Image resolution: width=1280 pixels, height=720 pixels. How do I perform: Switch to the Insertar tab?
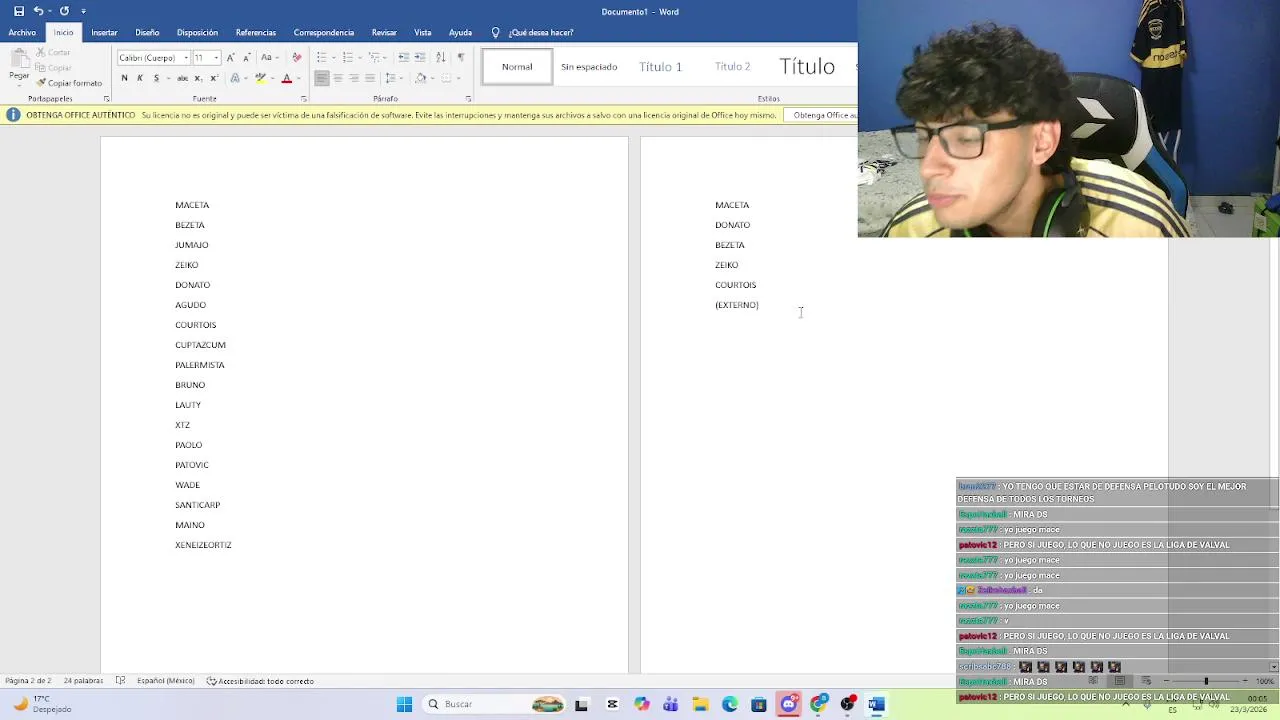(104, 32)
